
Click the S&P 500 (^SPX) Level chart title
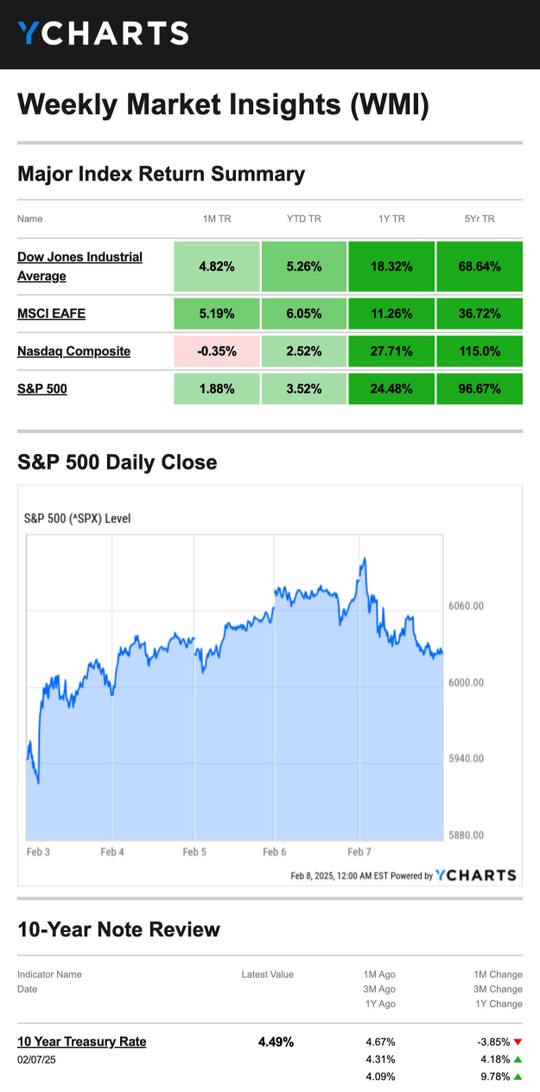pos(77,519)
